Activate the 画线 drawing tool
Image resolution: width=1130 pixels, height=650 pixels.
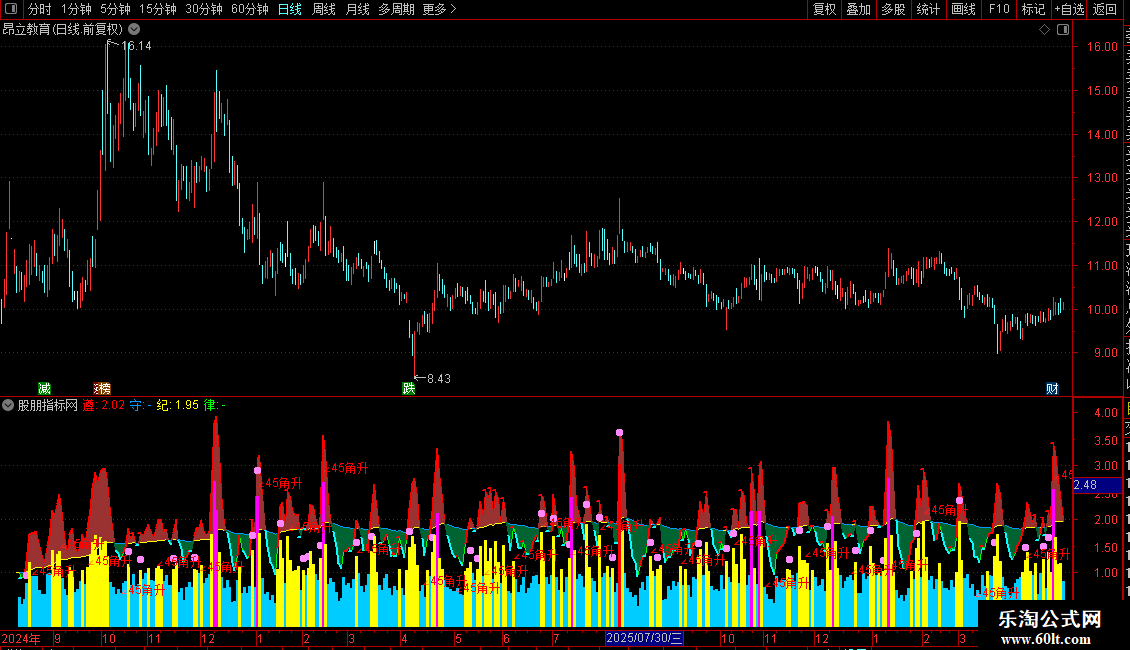pos(963,9)
